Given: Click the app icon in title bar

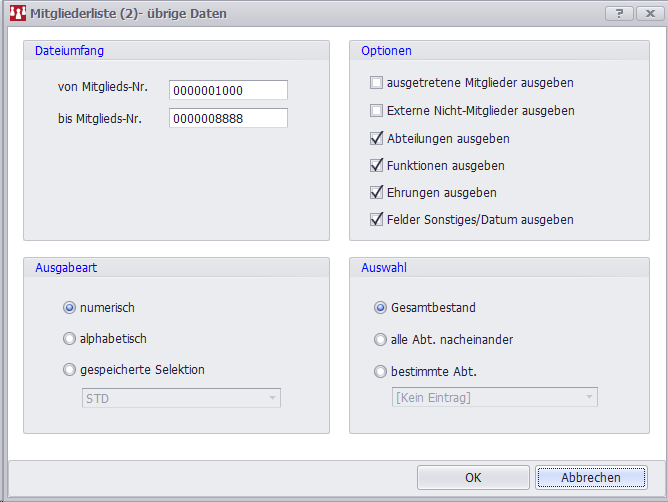Looking at the screenshot, I should (17, 14).
